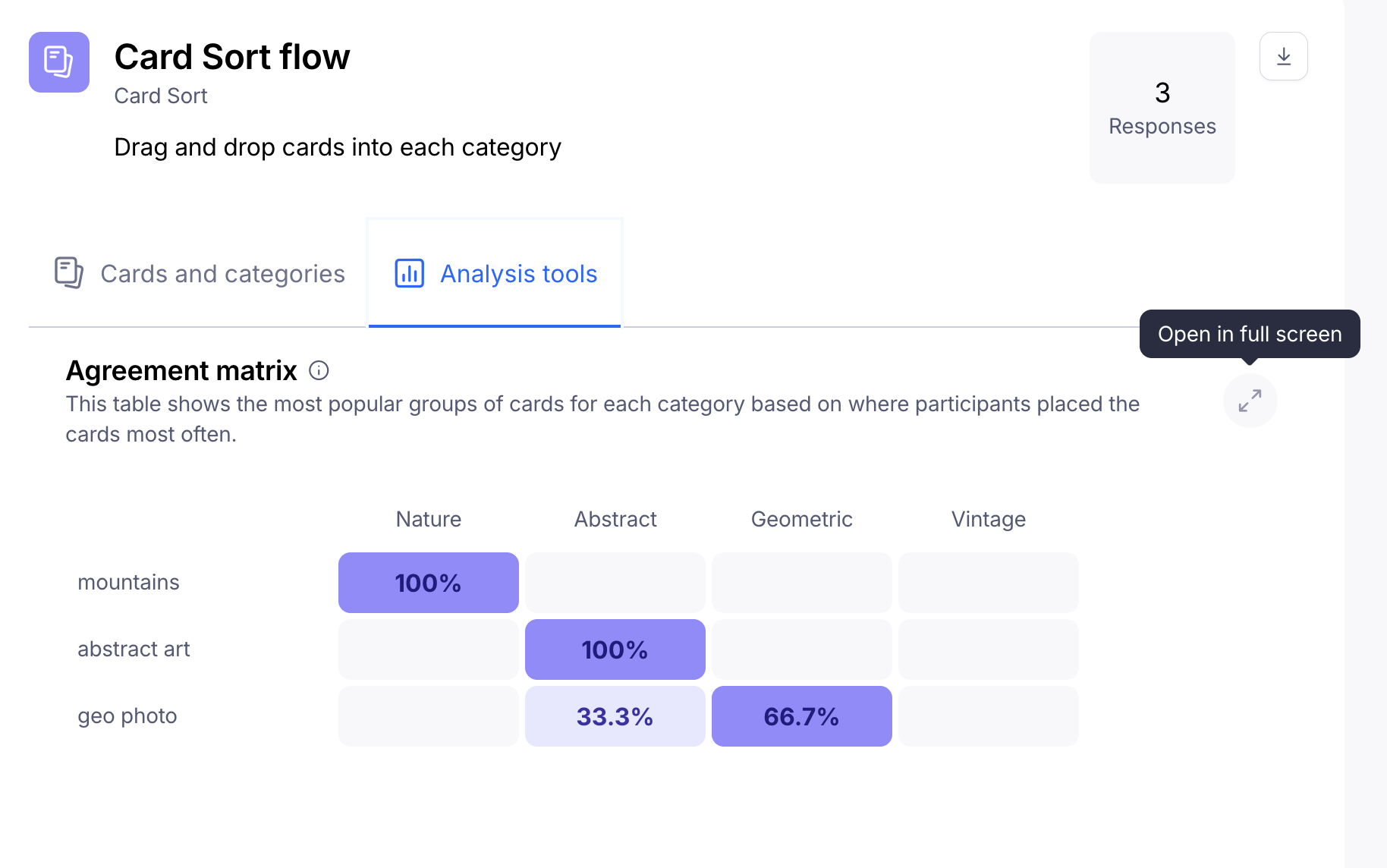Click the geo photo row label

coord(127,716)
